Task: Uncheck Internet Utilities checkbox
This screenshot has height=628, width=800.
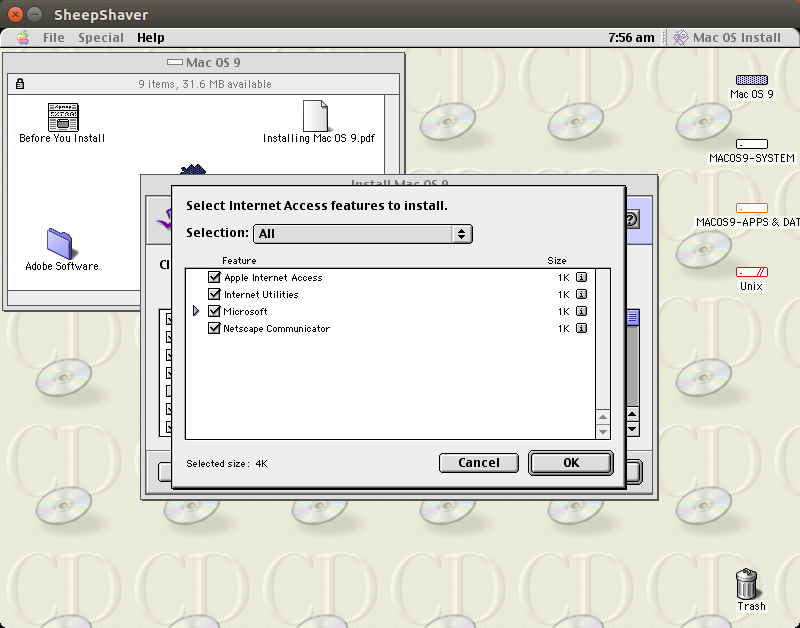Action: [x=214, y=294]
